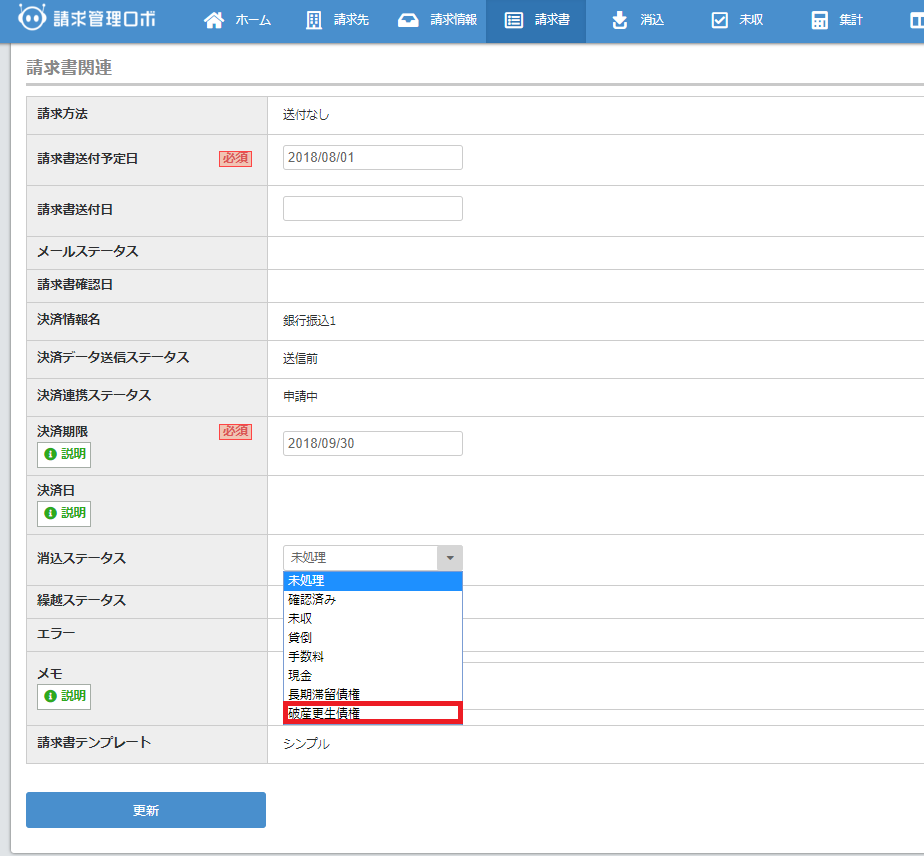Select the 手数料 dropdown option
The width and height of the screenshot is (924, 856).
tap(372, 656)
